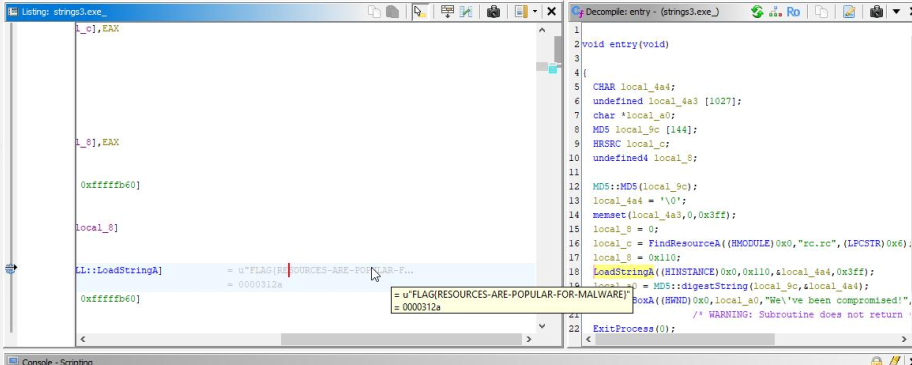Click "l_c],EAX" at top of Listing
Image resolution: width=912 pixels, height=365 pixels.
tap(97, 28)
